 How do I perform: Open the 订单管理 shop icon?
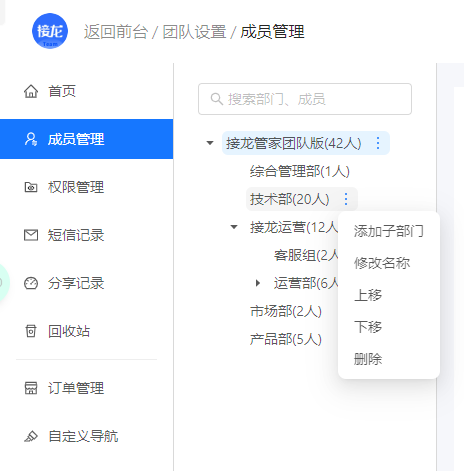click(x=31, y=388)
